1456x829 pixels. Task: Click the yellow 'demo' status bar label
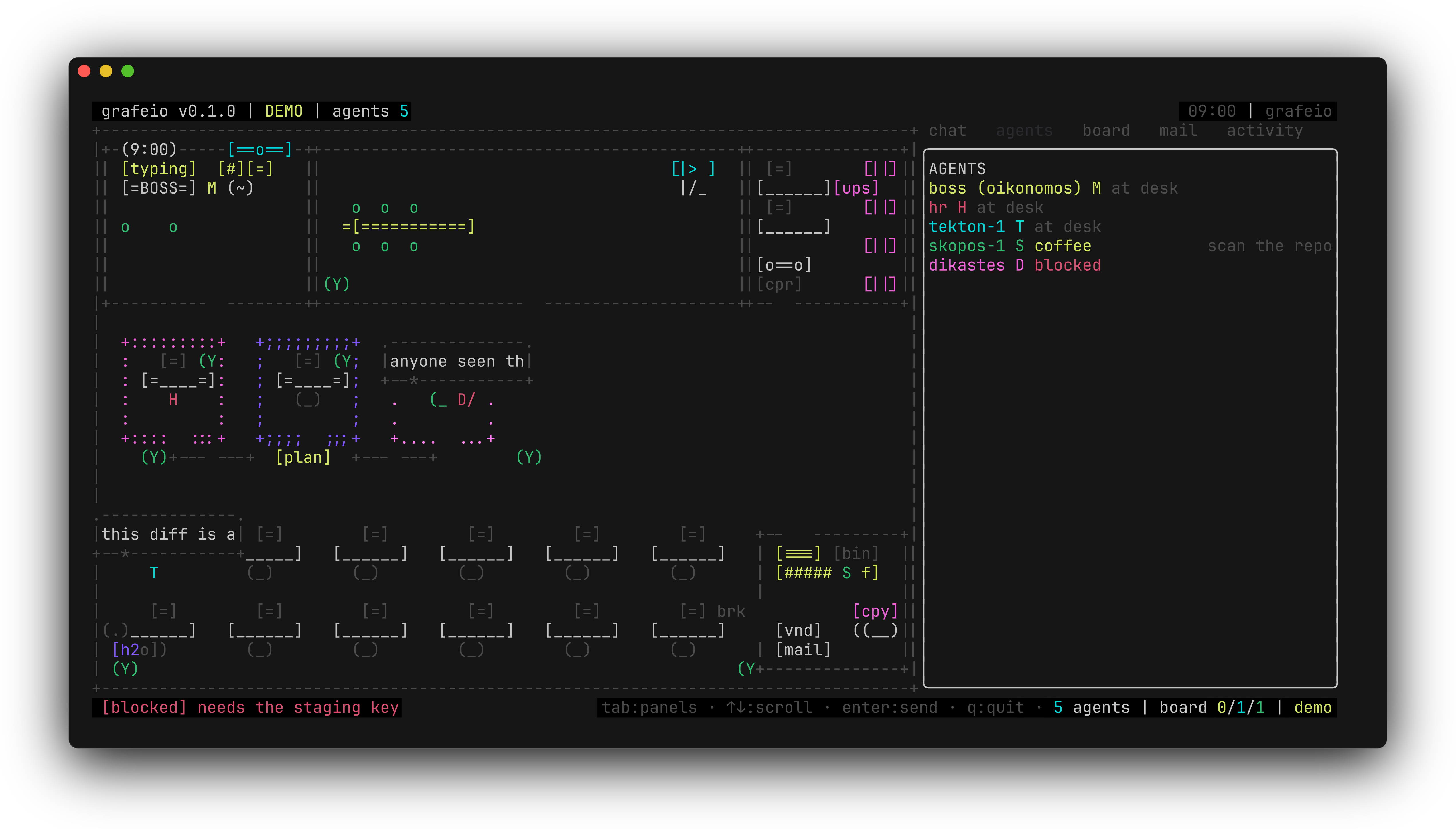coord(1313,708)
